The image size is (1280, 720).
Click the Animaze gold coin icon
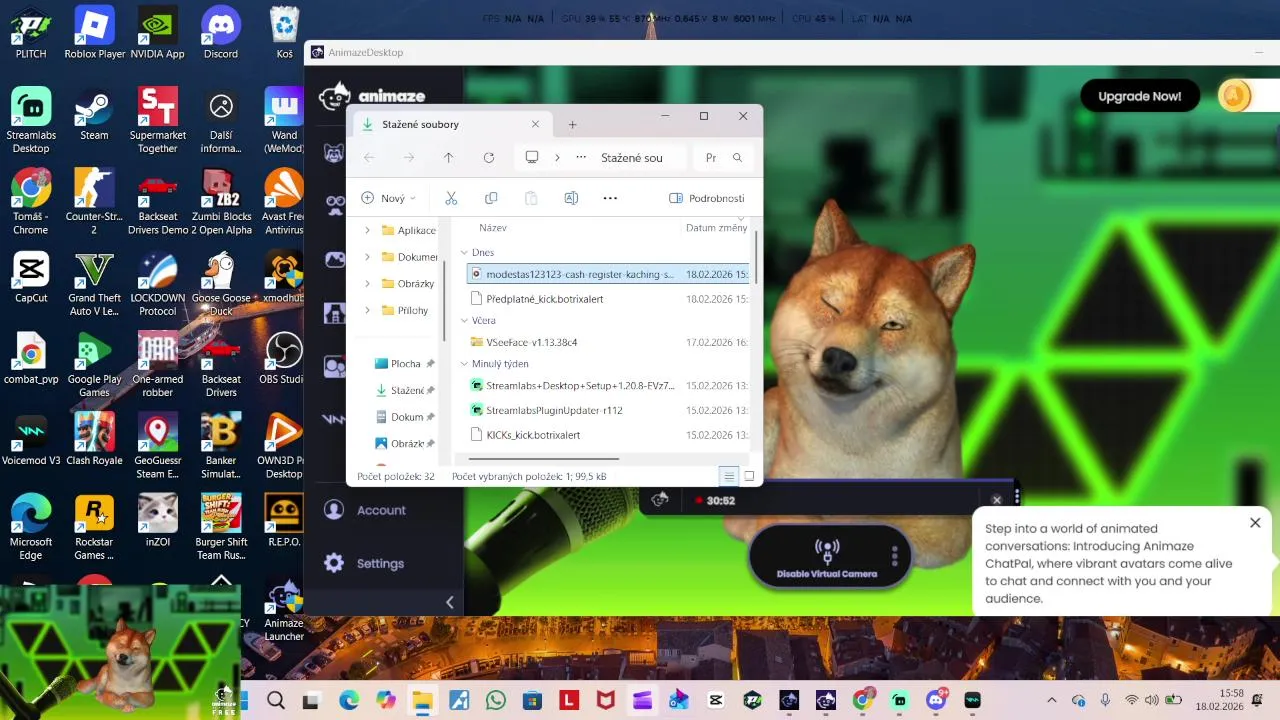[x=1235, y=96]
